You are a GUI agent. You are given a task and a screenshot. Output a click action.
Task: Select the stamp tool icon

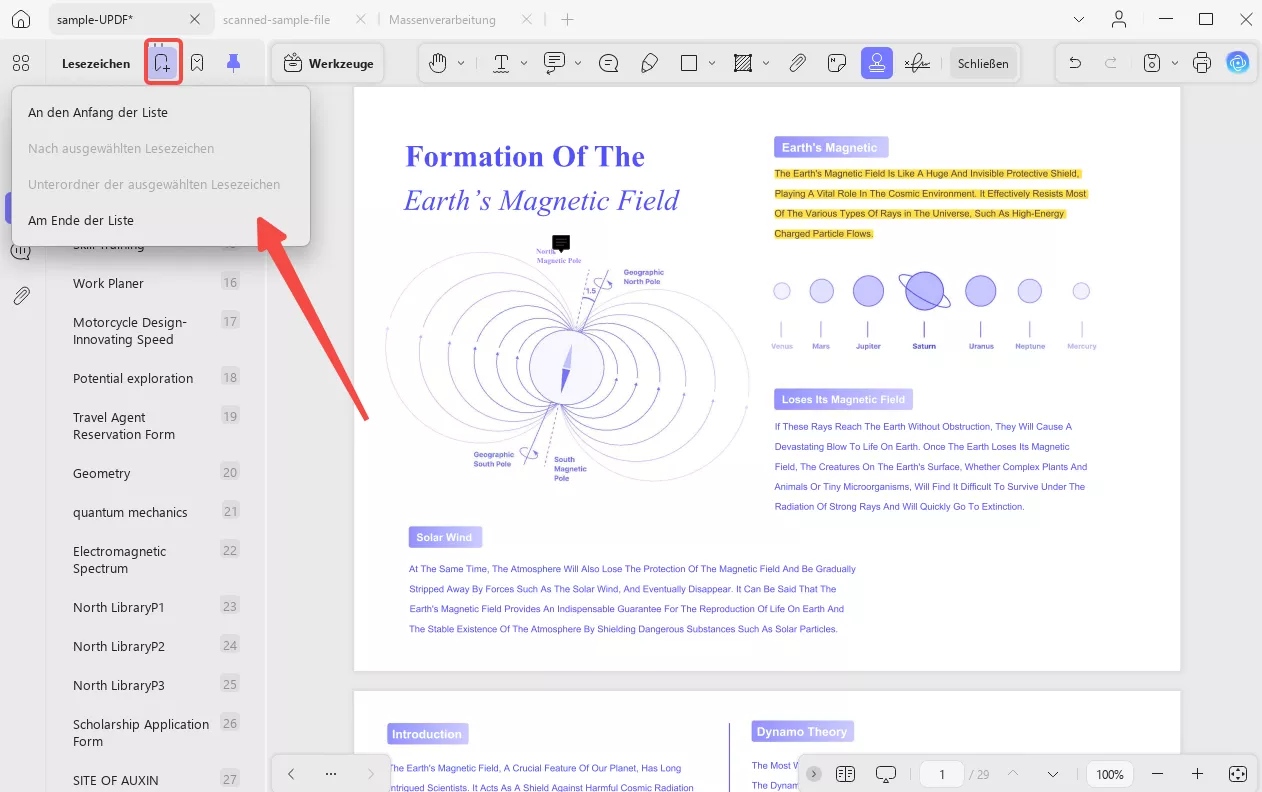[x=877, y=63]
